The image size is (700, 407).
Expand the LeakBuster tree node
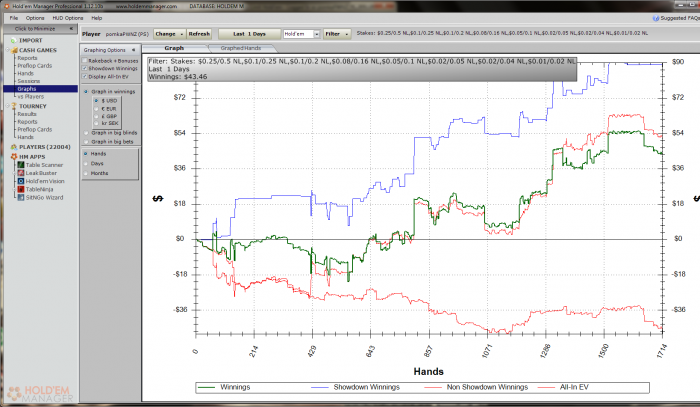pos(15,173)
